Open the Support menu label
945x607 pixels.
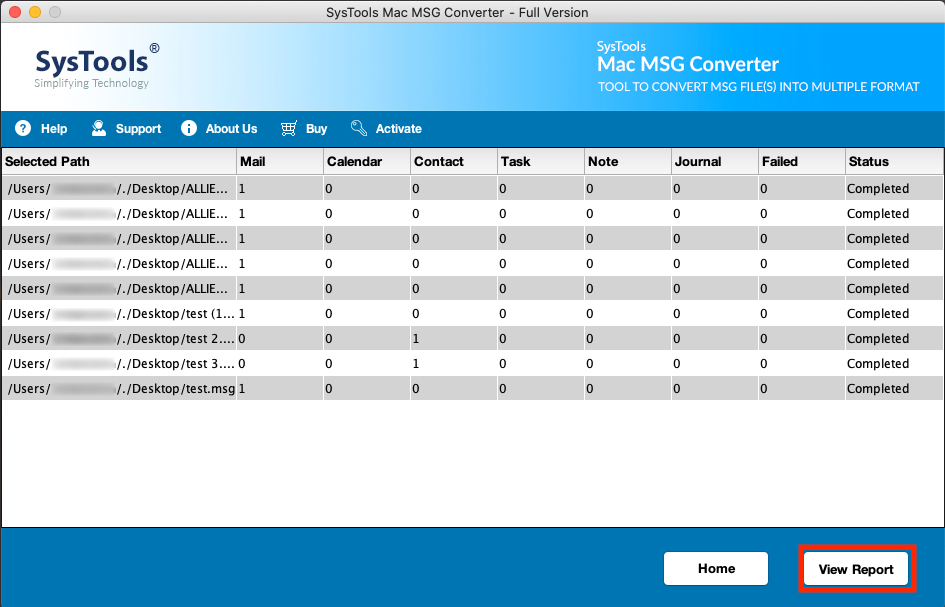coord(138,128)
